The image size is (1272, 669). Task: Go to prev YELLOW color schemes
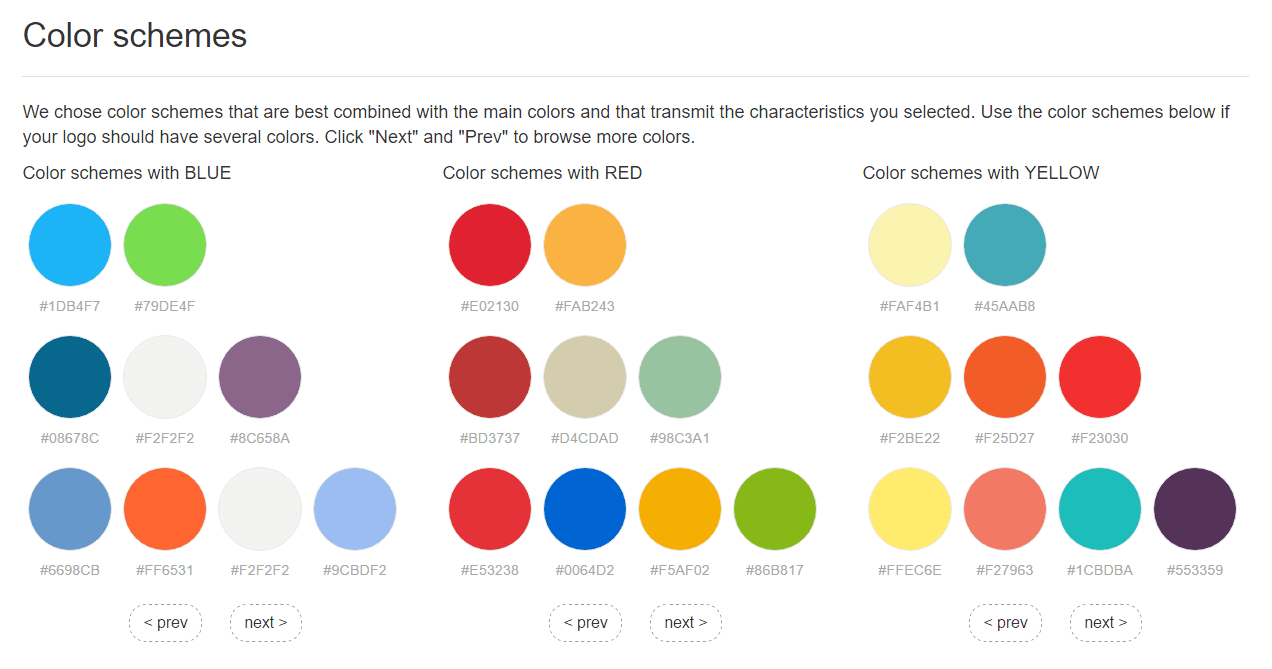(1005, 622)
